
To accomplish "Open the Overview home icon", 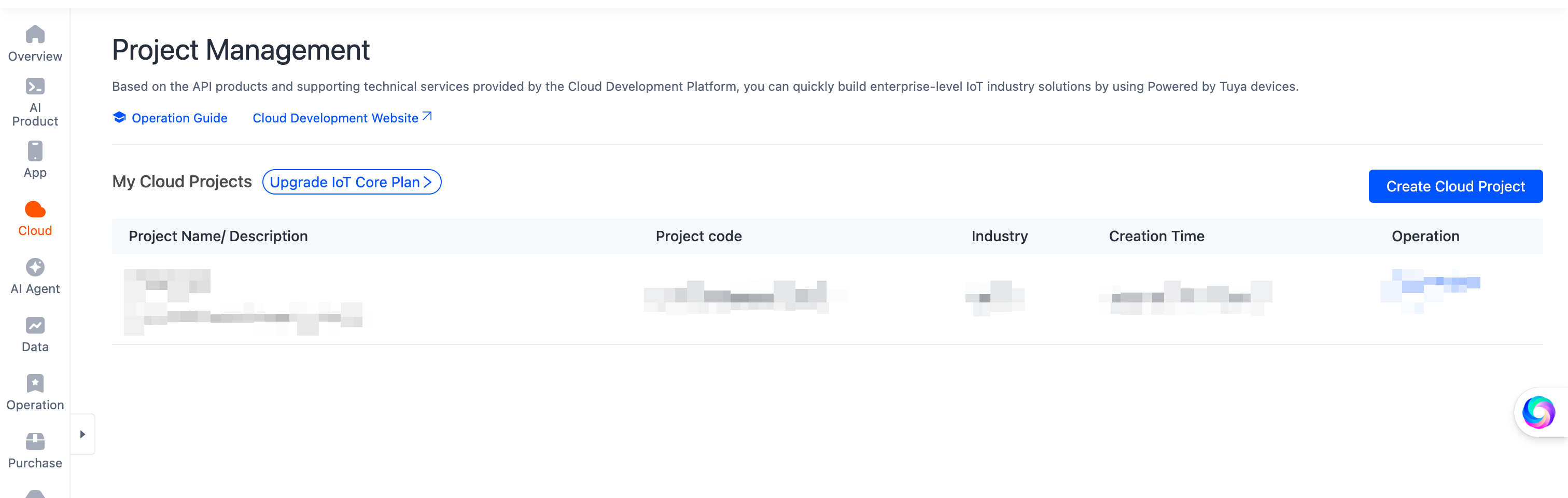I will click(x=35, y=34).
